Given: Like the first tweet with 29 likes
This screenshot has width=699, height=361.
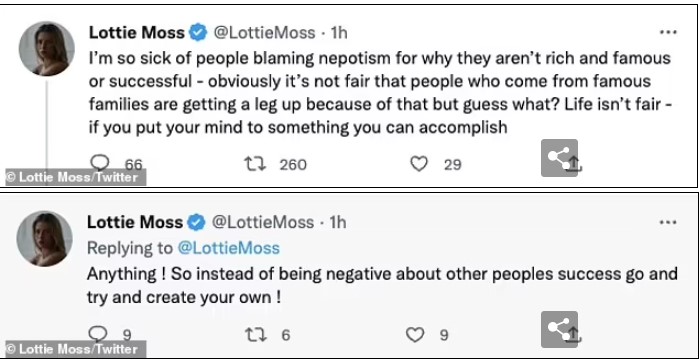Looking at the screenshot, I should [419, 164].
